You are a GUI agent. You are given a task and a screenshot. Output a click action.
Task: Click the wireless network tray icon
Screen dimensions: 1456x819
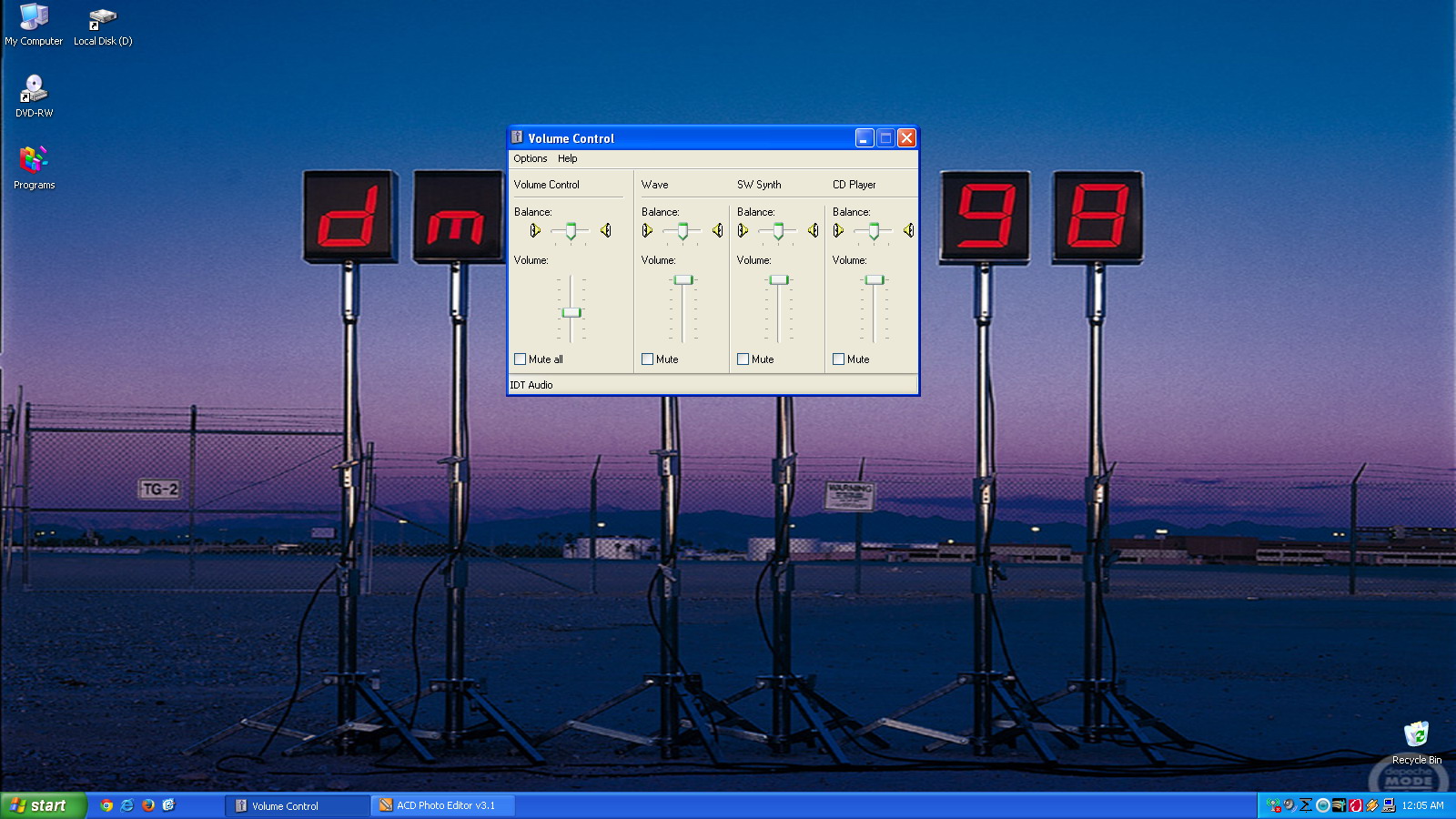tap(1273, 805)
